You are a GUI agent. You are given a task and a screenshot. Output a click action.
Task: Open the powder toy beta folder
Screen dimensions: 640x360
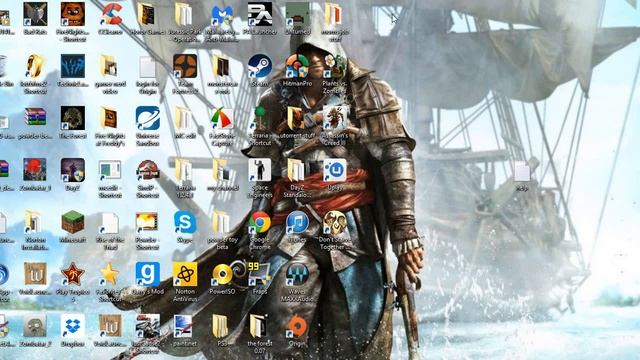pos(222,222)
